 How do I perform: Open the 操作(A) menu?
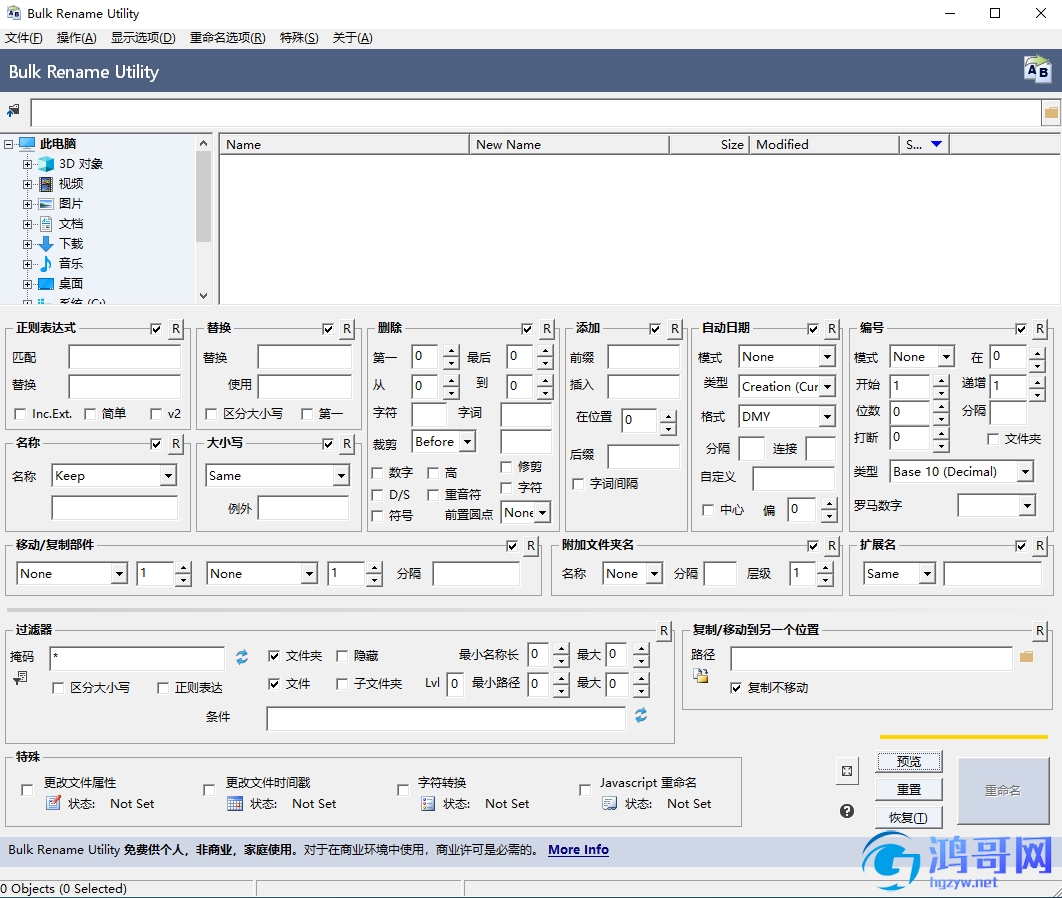pos(77,38)
